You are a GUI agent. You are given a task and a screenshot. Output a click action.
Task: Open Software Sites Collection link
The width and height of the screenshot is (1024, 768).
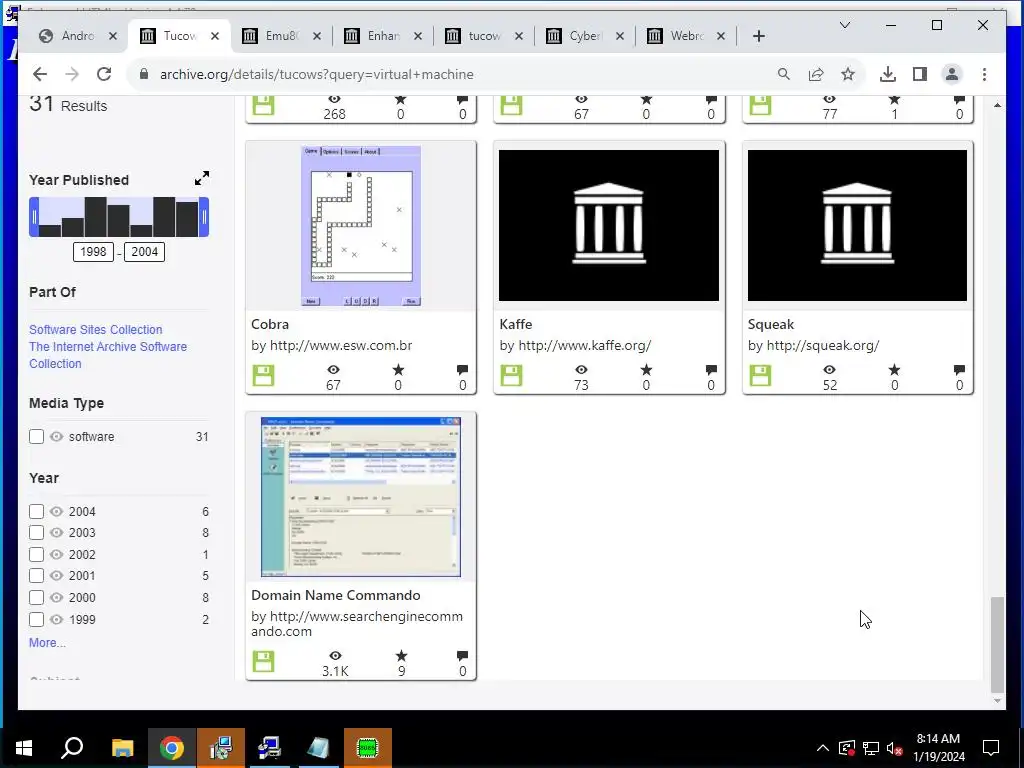click(x=95, y=330)
